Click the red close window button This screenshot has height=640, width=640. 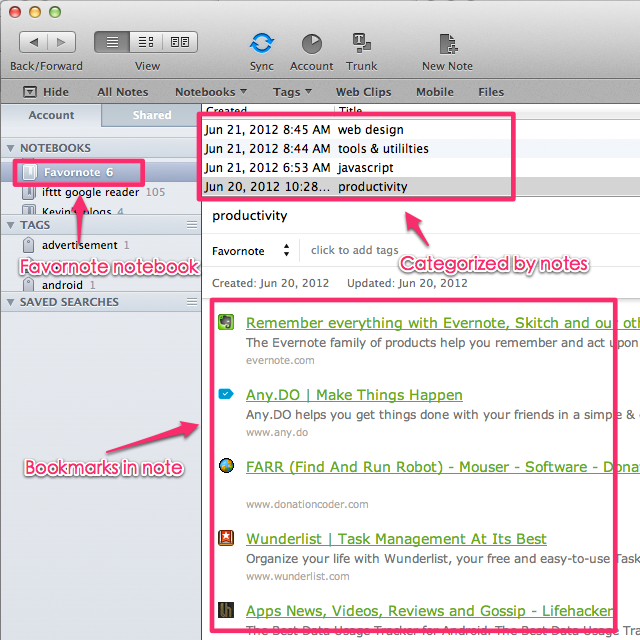(15, 12)
